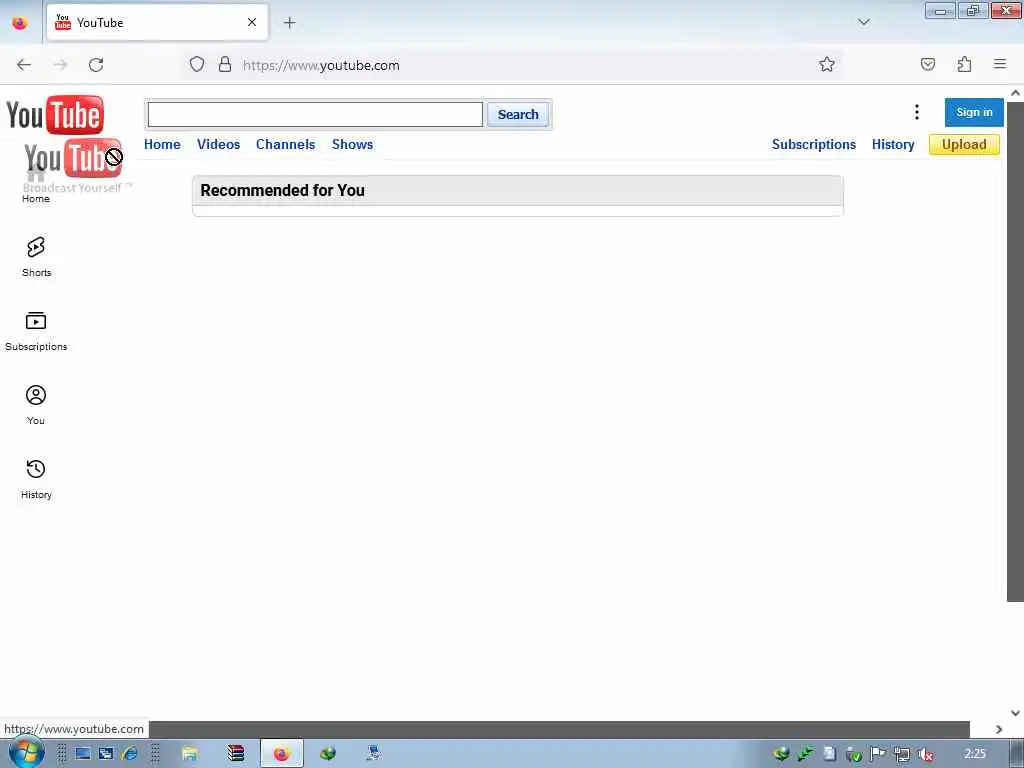Click the blue Sign in button

coord(974,112)
